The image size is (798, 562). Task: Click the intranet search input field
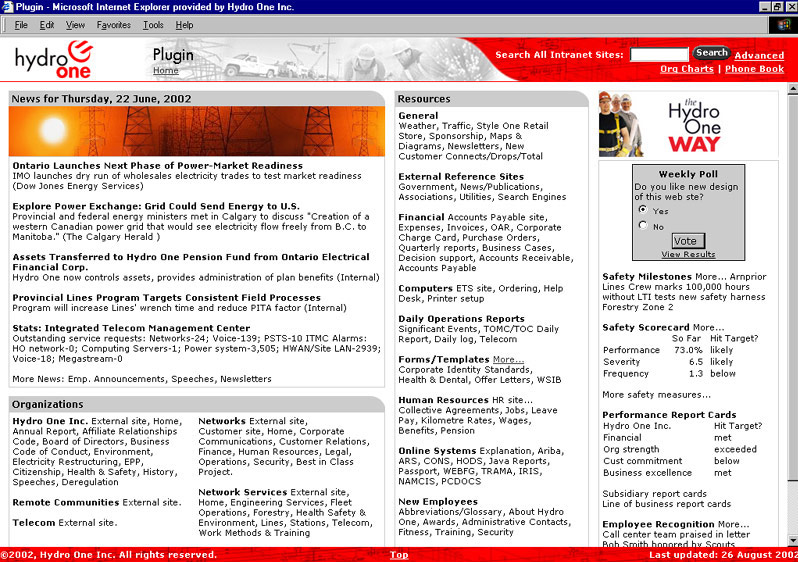659,54
